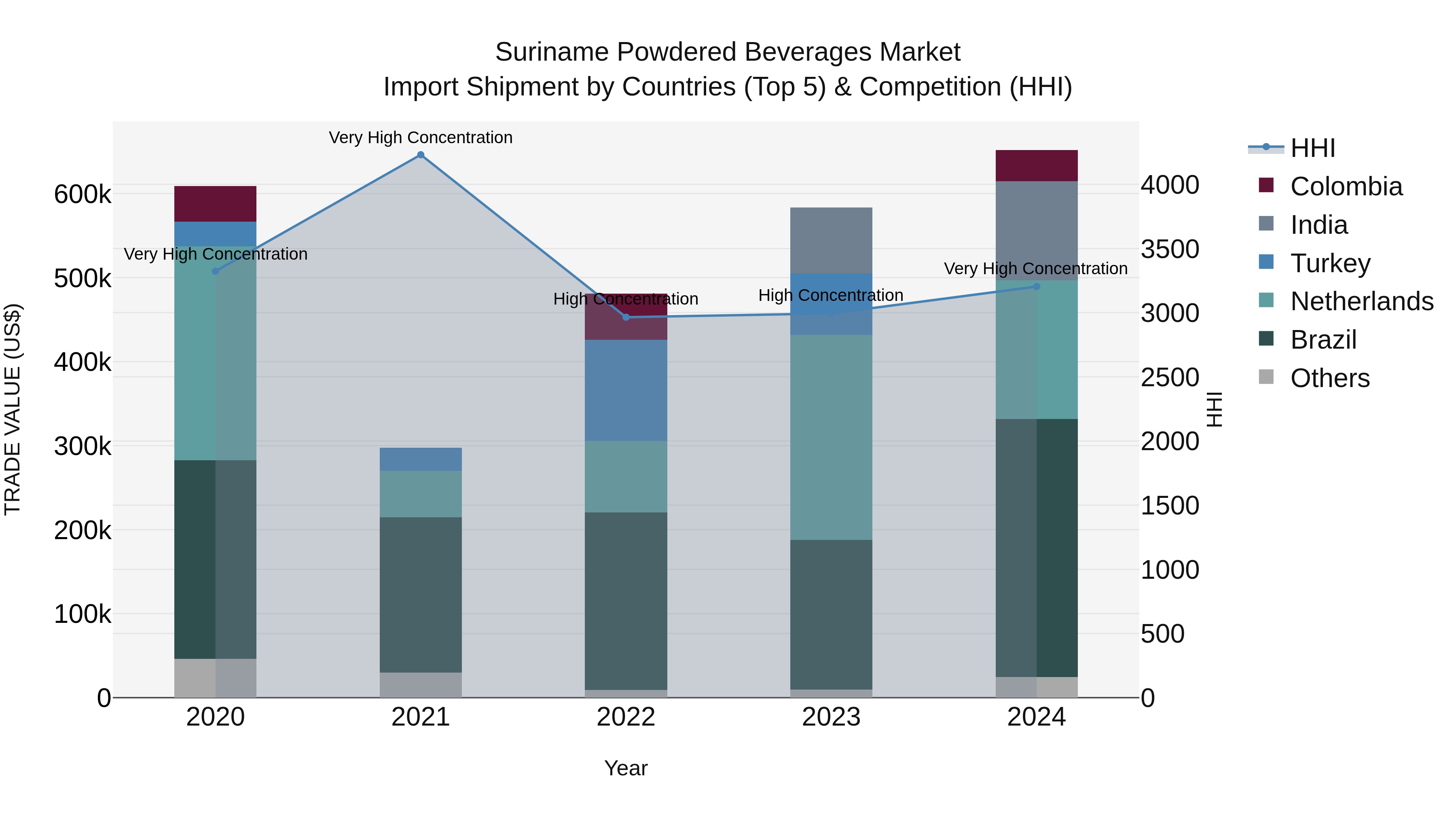Click Netherlands segment of 2023 bar
This screenshot has width=1456, height=819.
(831, 438)
